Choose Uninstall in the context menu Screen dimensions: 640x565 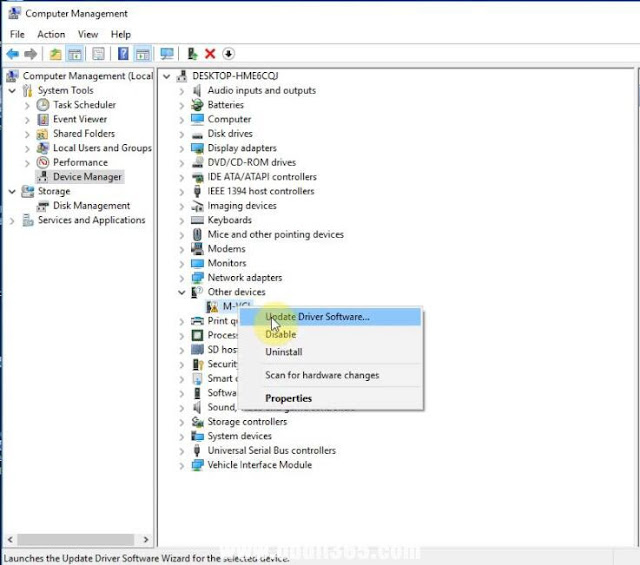[x=330, y=352]
